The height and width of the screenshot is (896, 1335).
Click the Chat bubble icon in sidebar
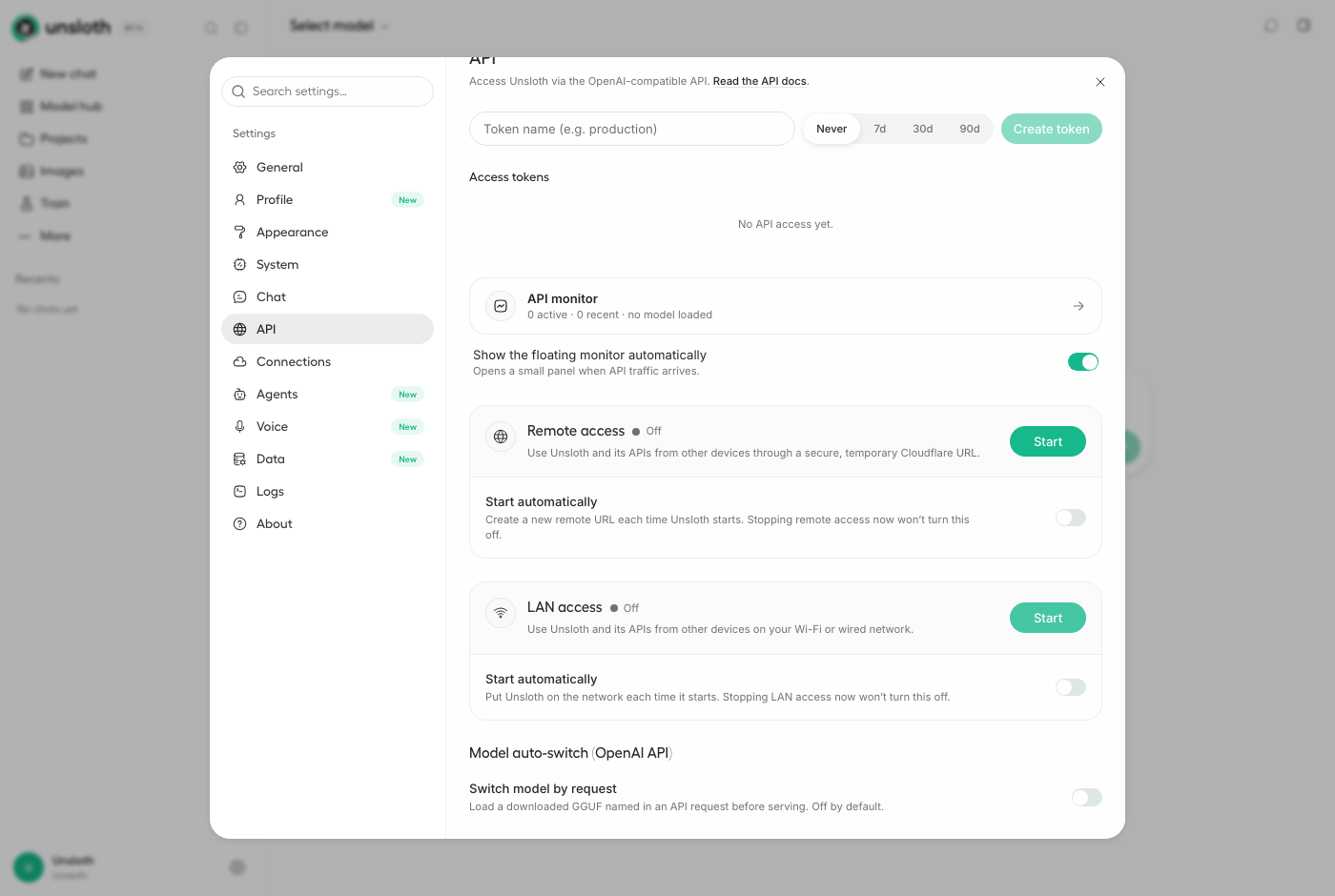(240, 296)
